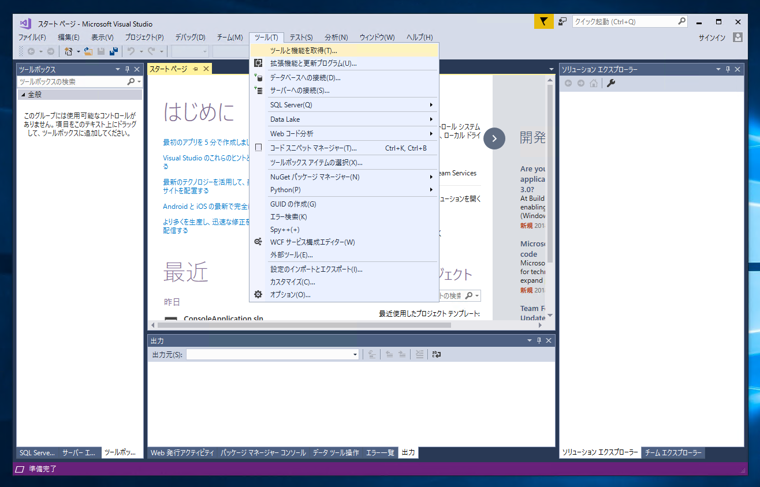Open the 出力元(S) combo box
Image resolution: width=760 pixels, height=487 pixels.
[x=273, y=355]
